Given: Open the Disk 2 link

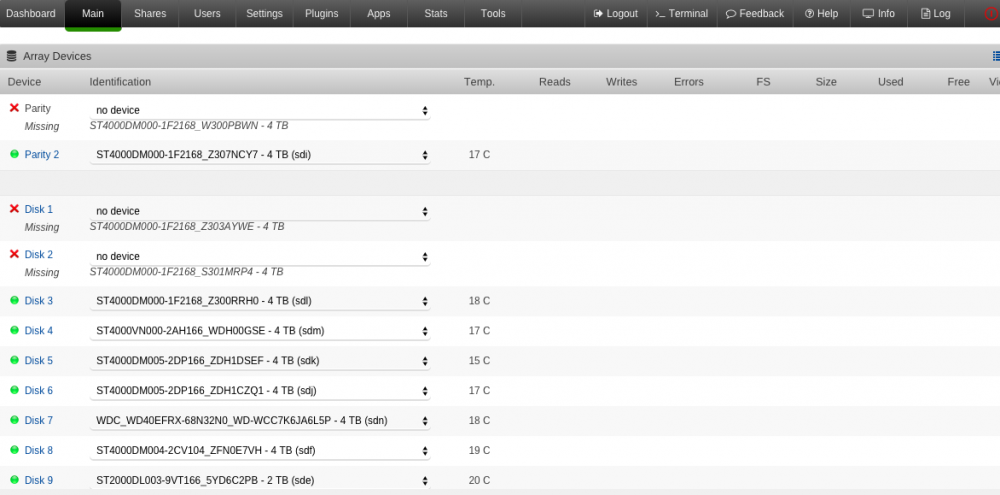Looking at the screenshot, I should pyautogui.click(x=38, y=255).
